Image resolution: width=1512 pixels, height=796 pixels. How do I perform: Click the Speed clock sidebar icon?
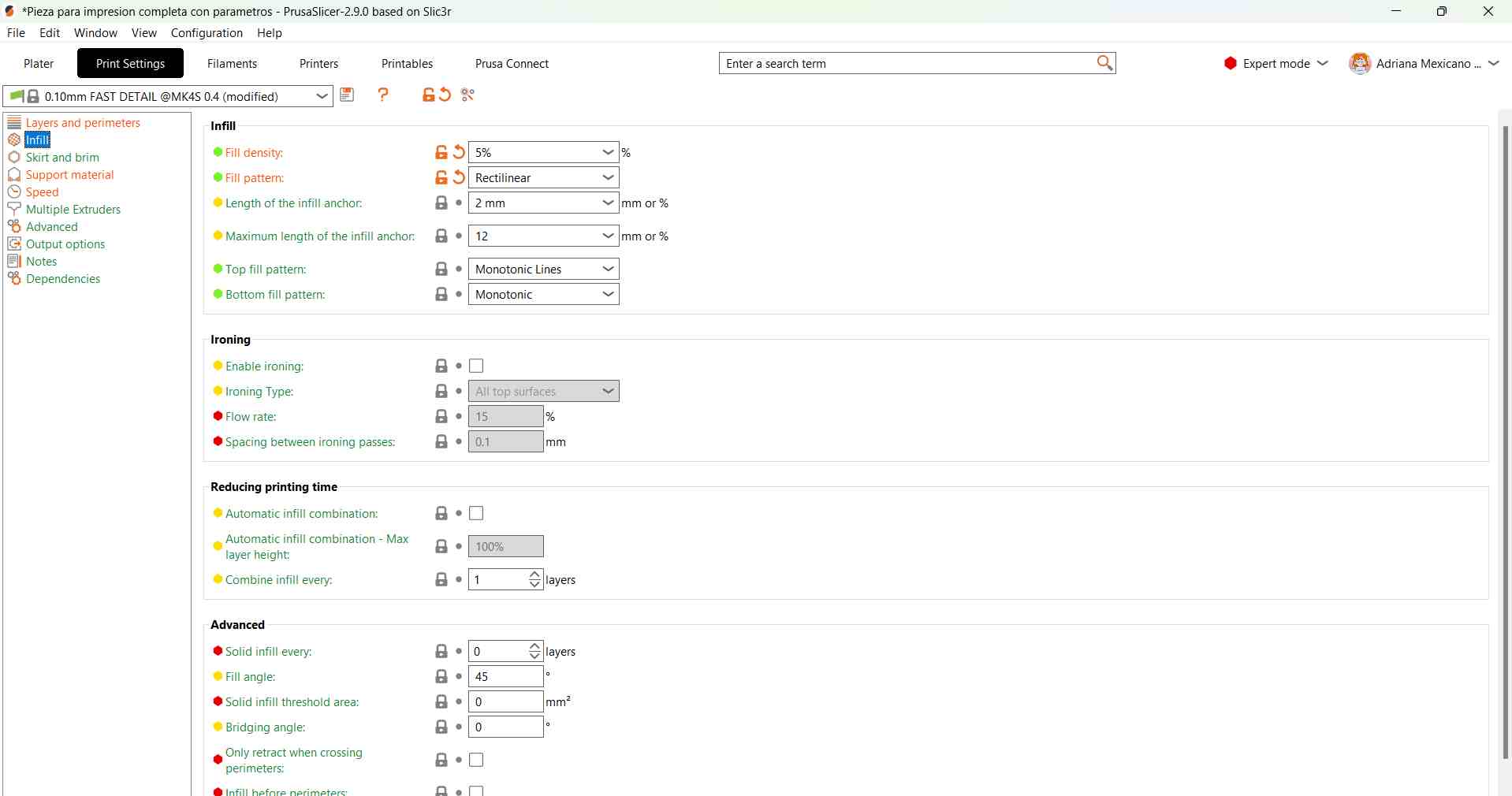pos(14,192)
